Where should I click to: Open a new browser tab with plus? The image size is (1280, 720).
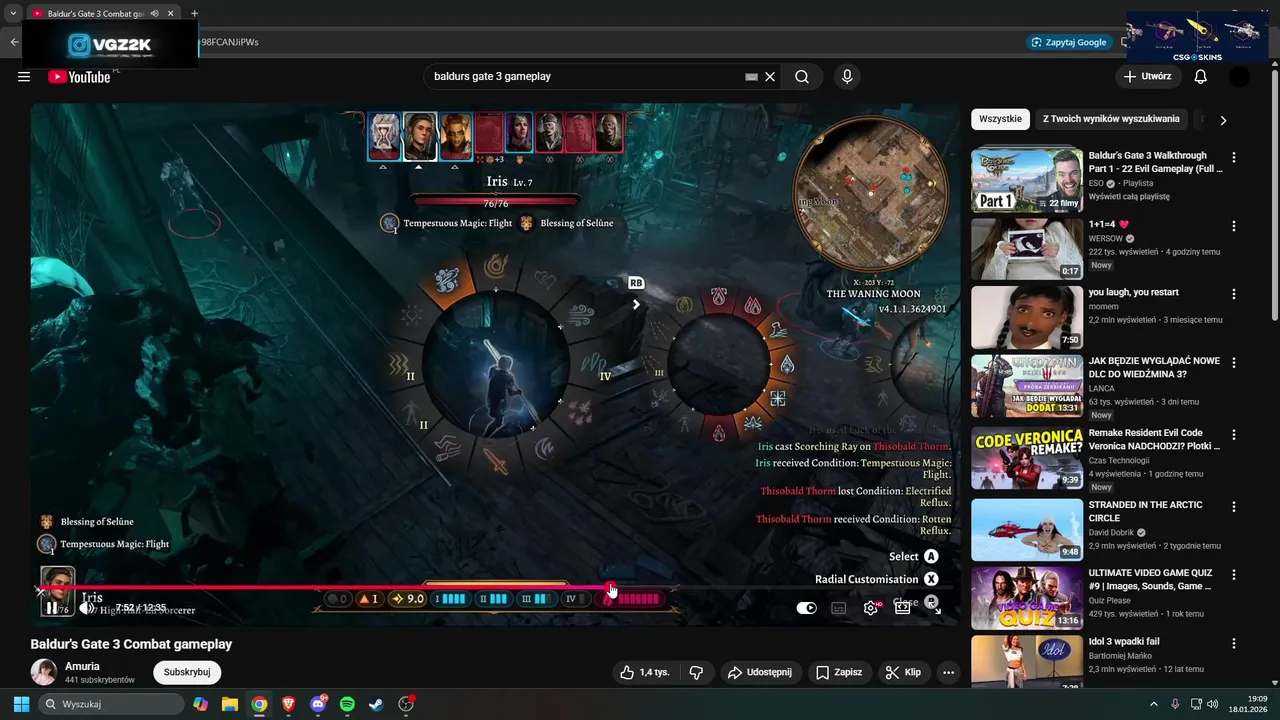coord(194,14)
